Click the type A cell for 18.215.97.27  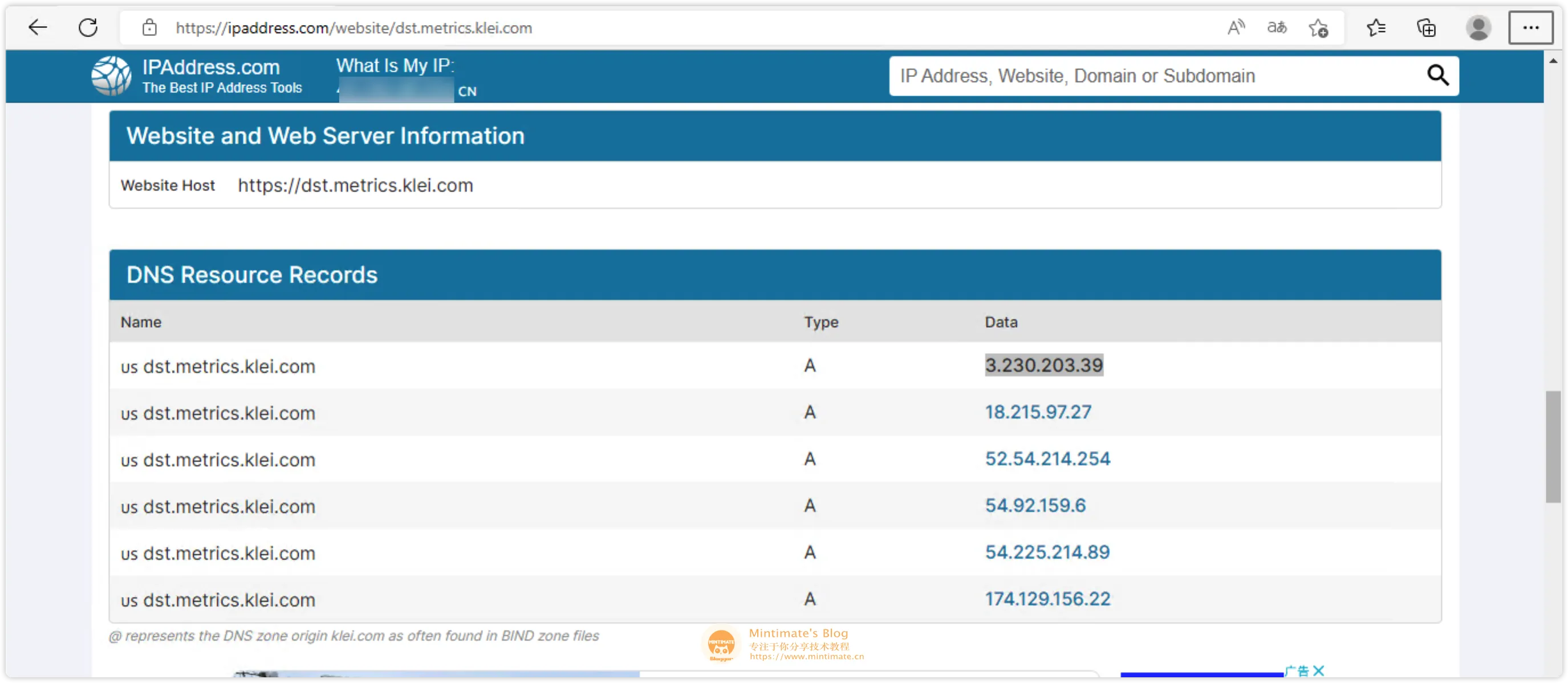pos(810,412)
